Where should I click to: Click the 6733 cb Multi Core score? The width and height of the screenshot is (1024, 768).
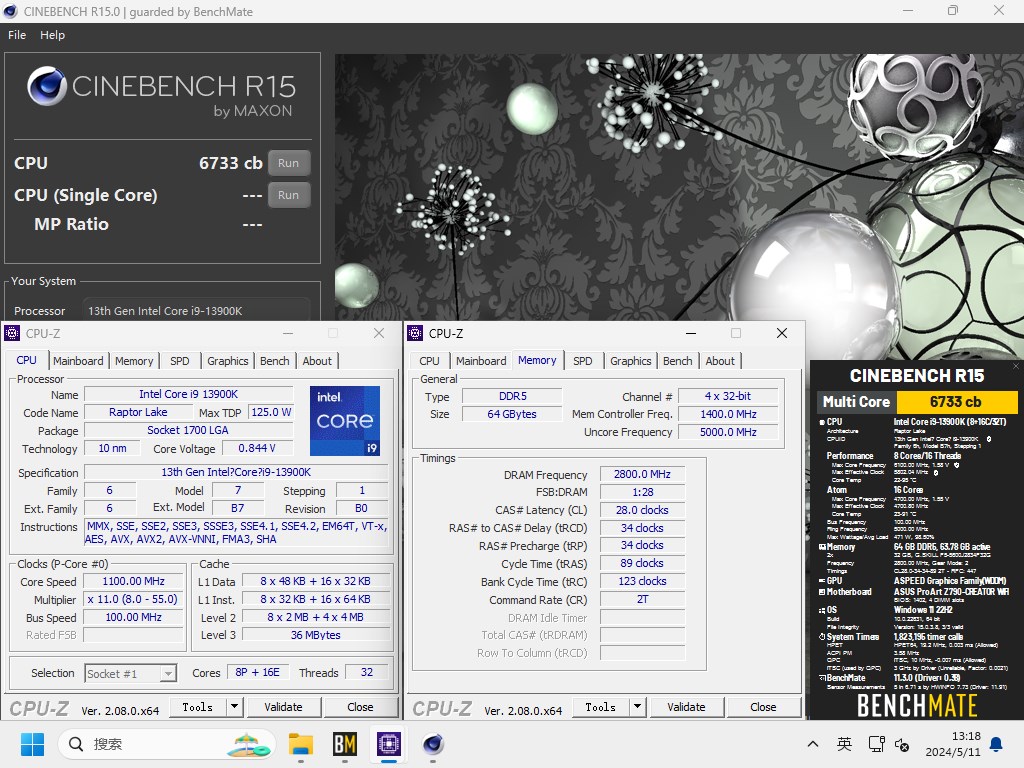[x=956, y=402]
